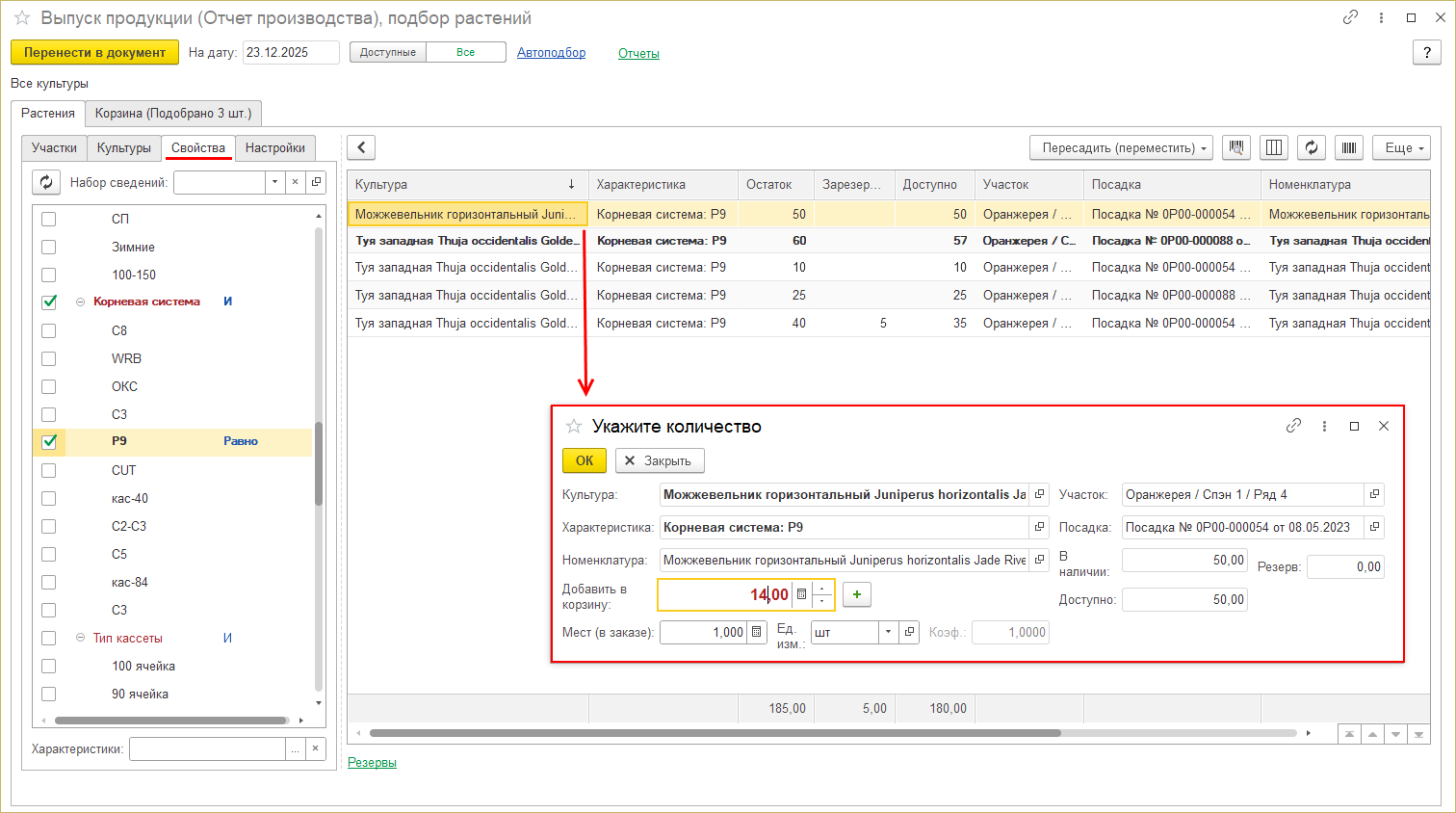Toggle the 'Корневая система' group checkbox

(x=49, y=302)
